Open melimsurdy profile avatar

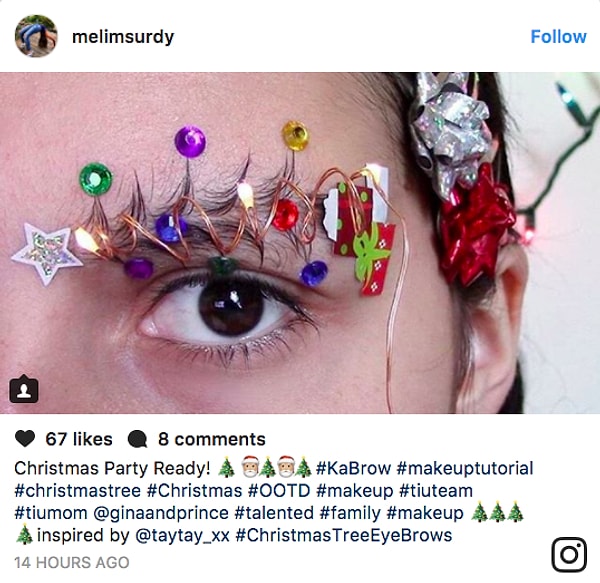coord(35,36)
